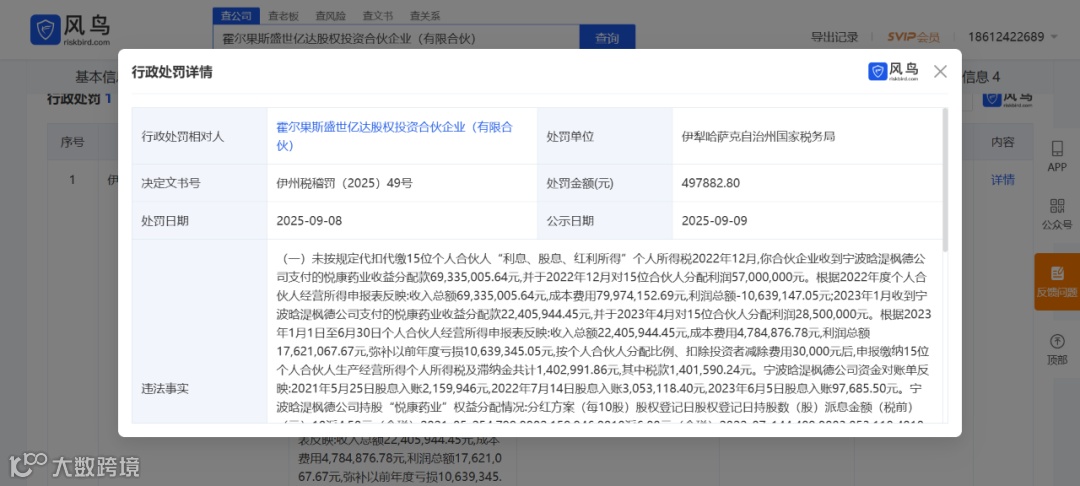
Task: Open 导出记录 export records link
Action: tap(834, 37)
